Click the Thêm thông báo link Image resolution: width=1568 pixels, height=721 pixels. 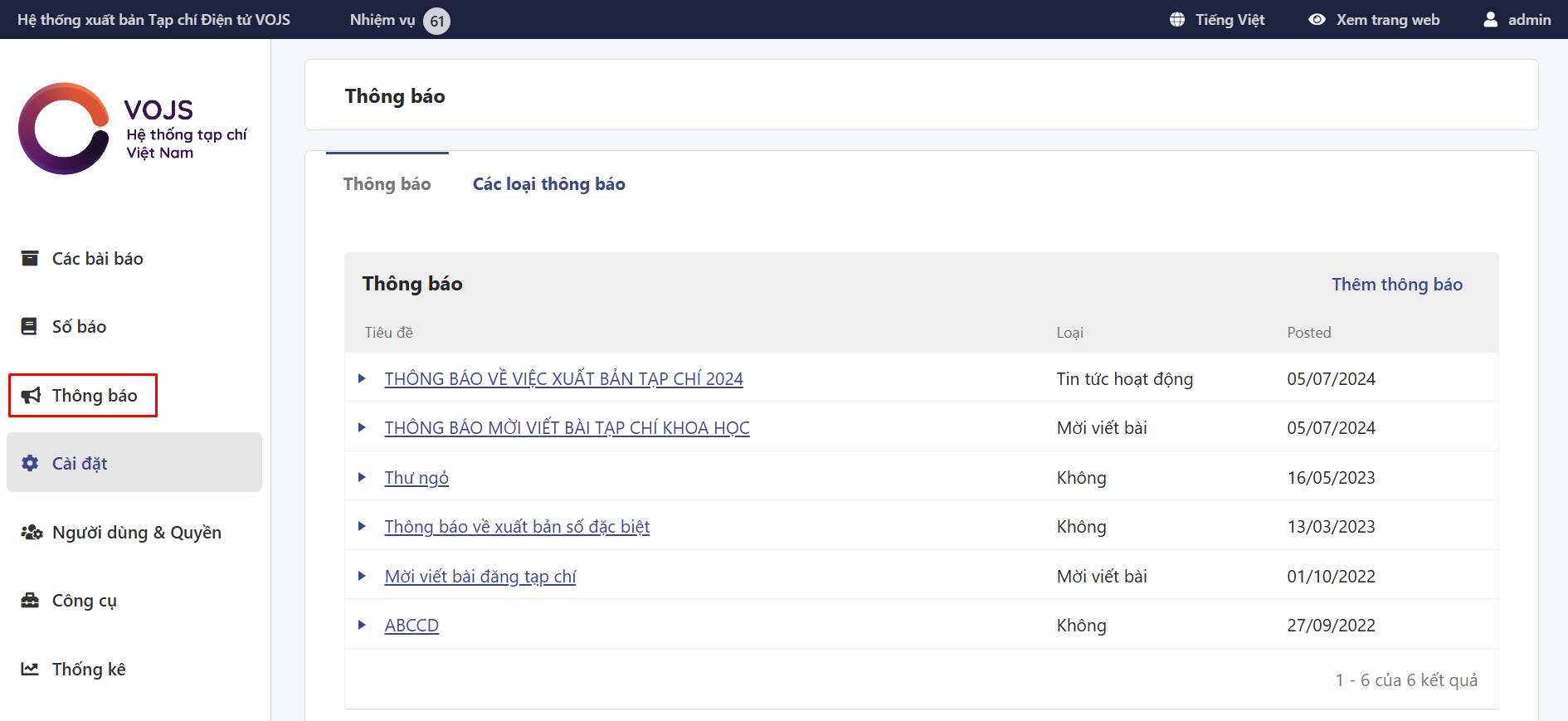tap(1396, 285)
